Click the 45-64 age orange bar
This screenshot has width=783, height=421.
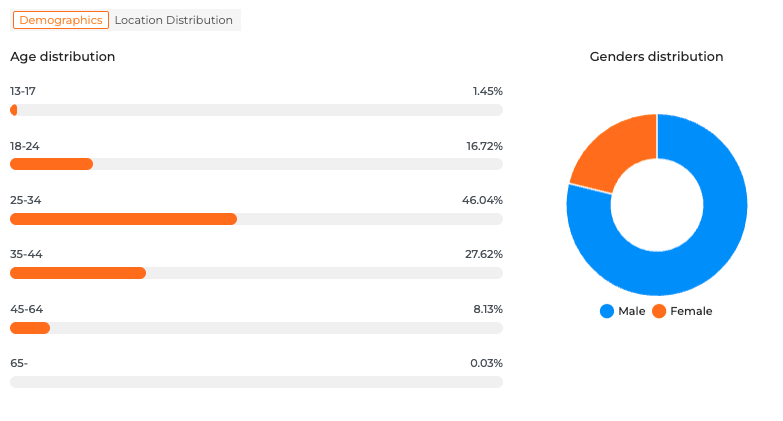(x=30, y=328)
